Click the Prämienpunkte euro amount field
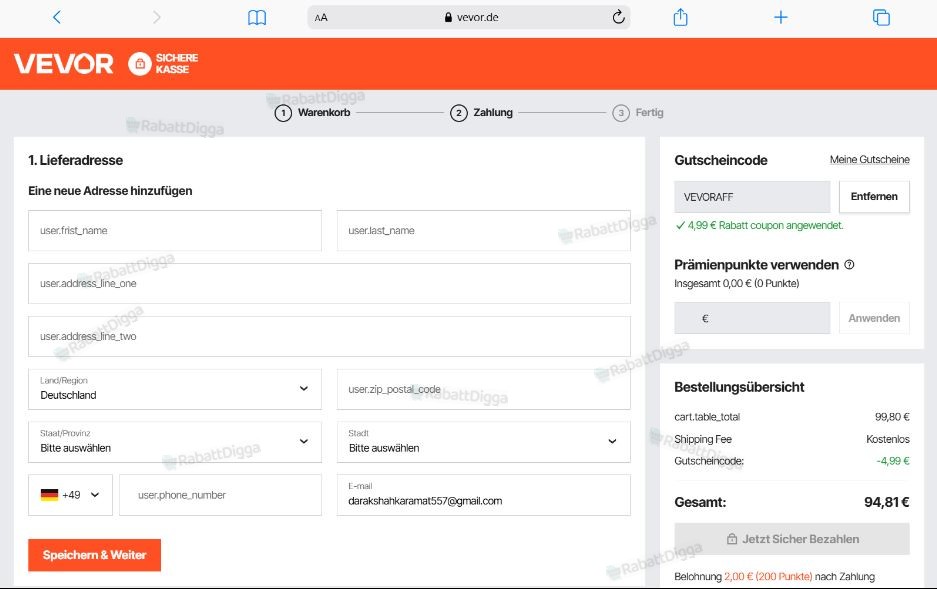Screen dimensions: 937x589 click(x=752, y=318)
